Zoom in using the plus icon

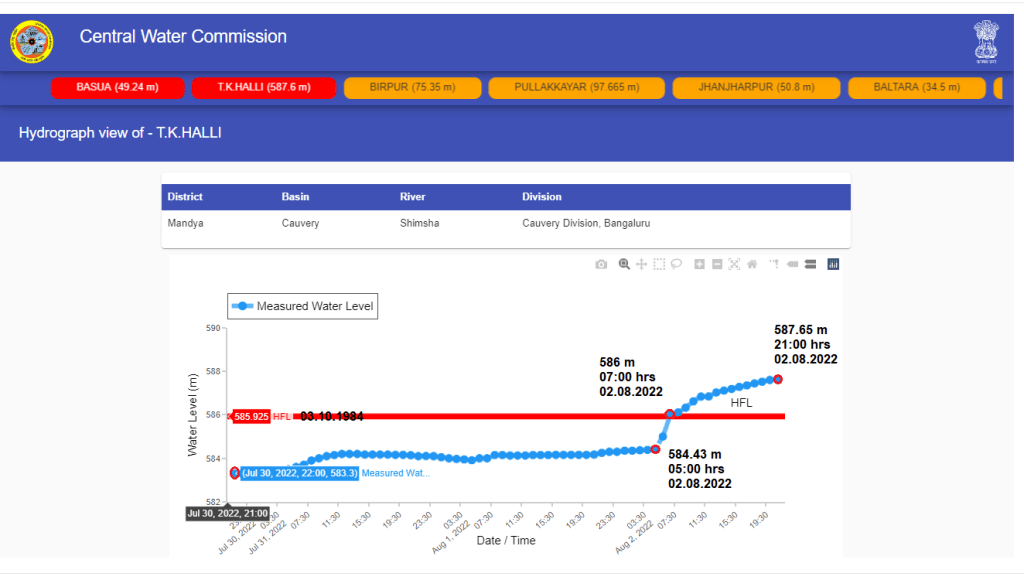click(x=699, y=264)
